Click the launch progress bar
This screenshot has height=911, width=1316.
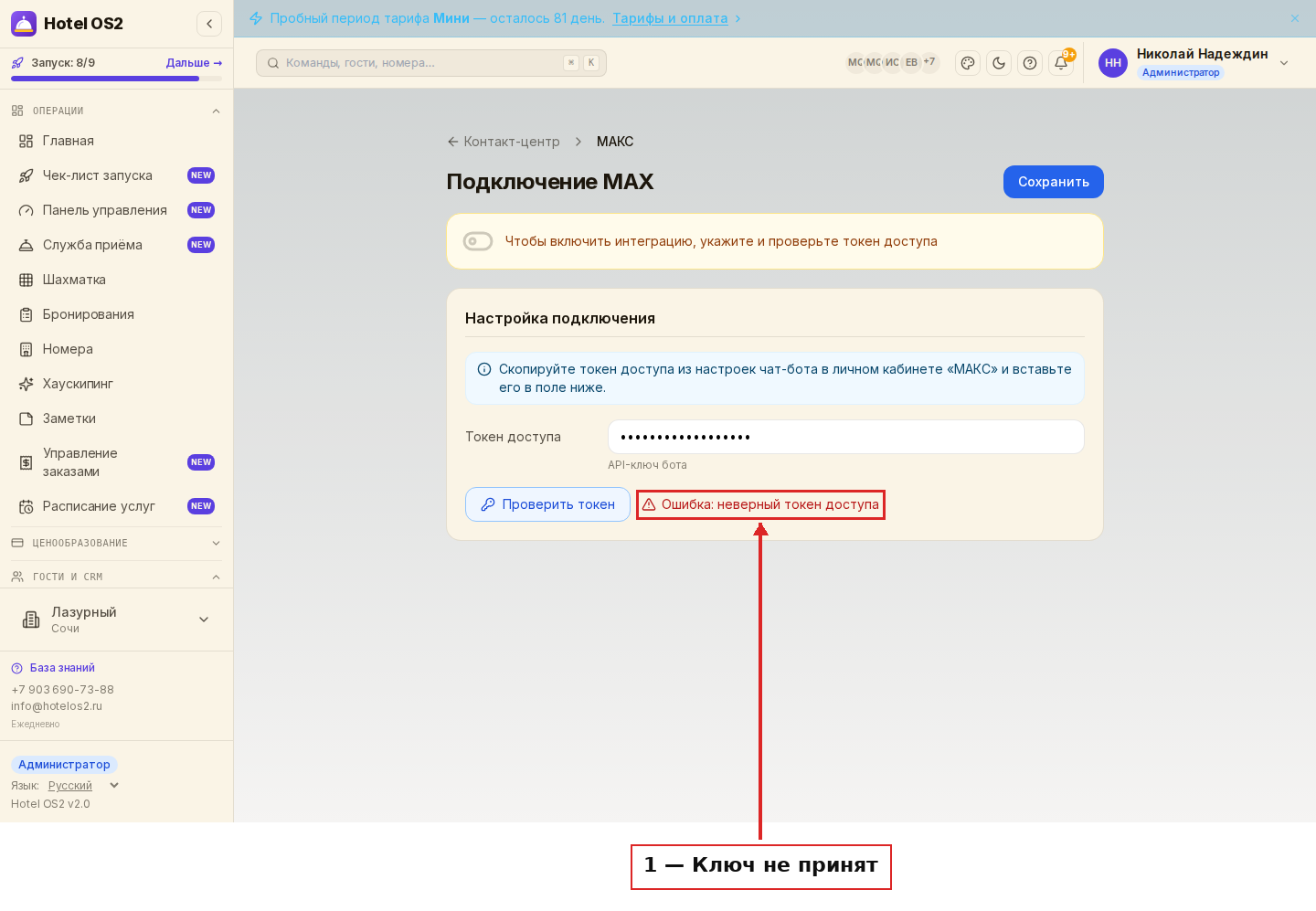point(116,79)
